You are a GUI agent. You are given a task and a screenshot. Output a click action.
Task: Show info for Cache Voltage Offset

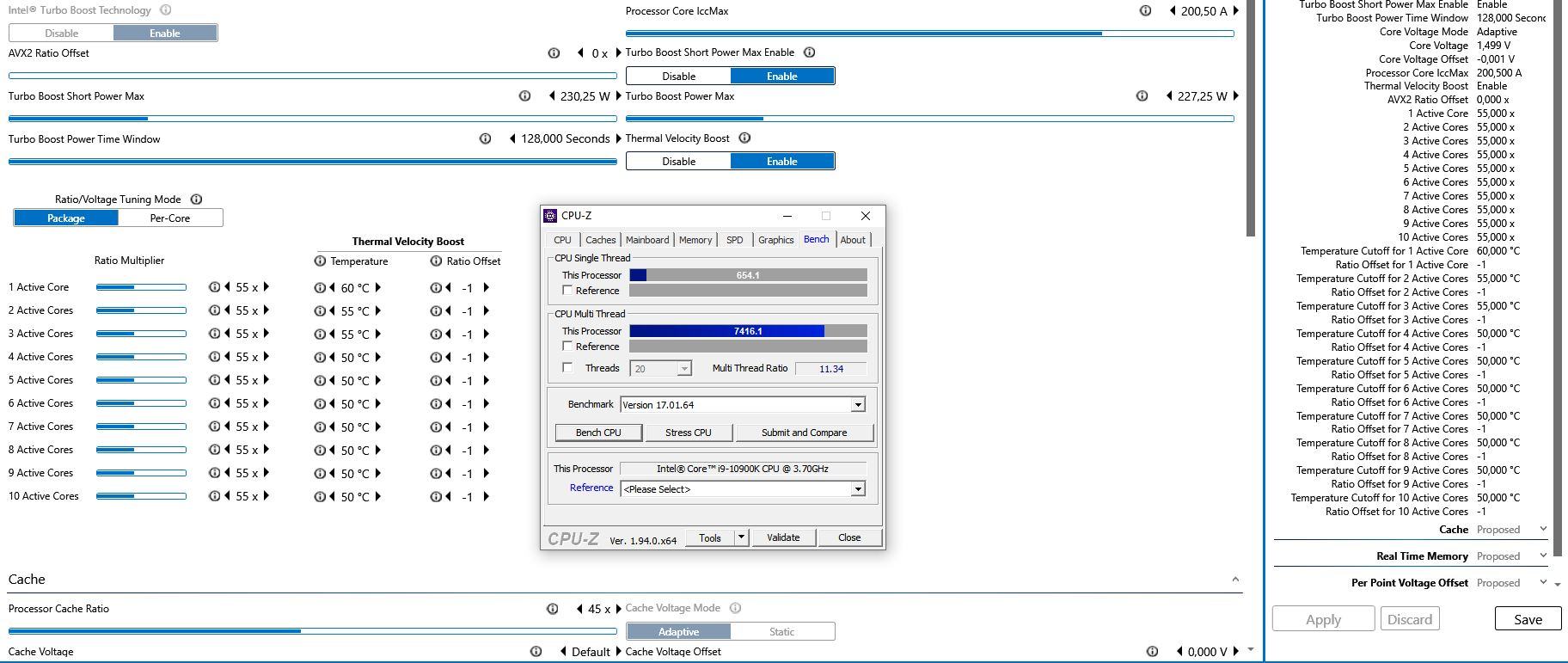click(x=1152, y=652)
